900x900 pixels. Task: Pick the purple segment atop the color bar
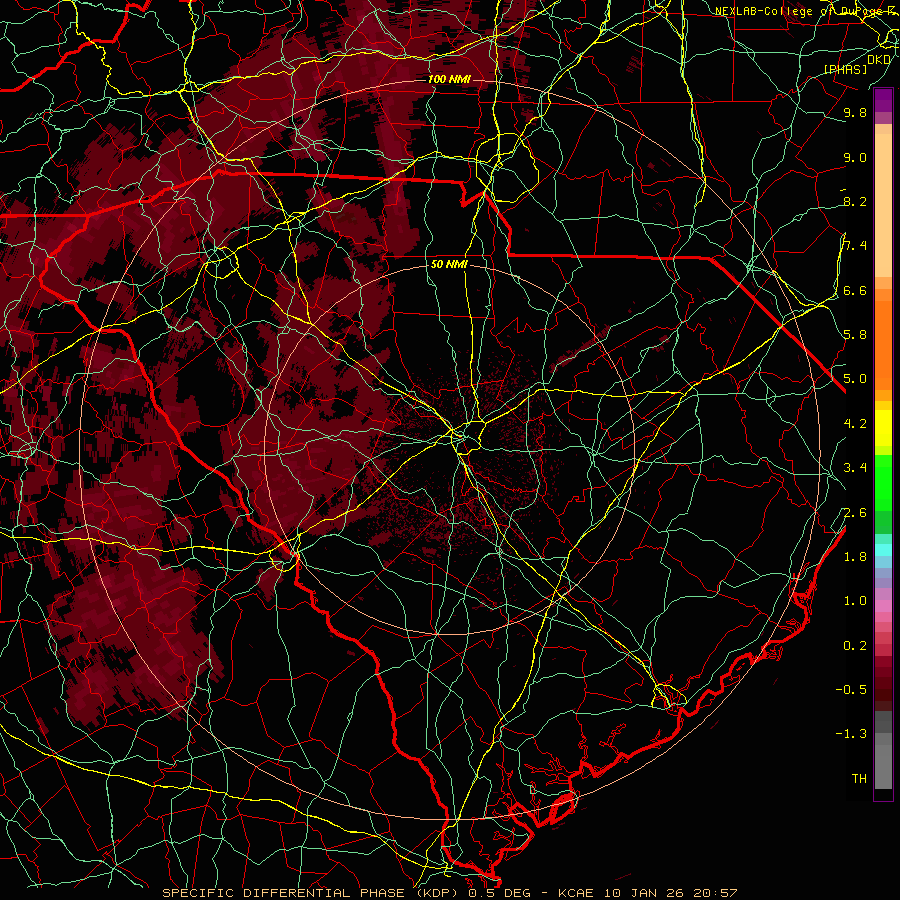(883, 100)
